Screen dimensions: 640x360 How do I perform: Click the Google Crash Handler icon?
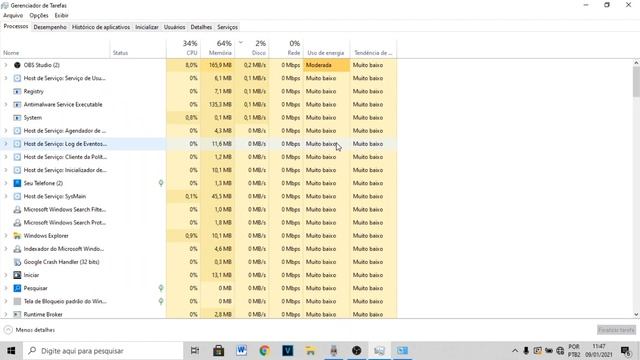17,262
